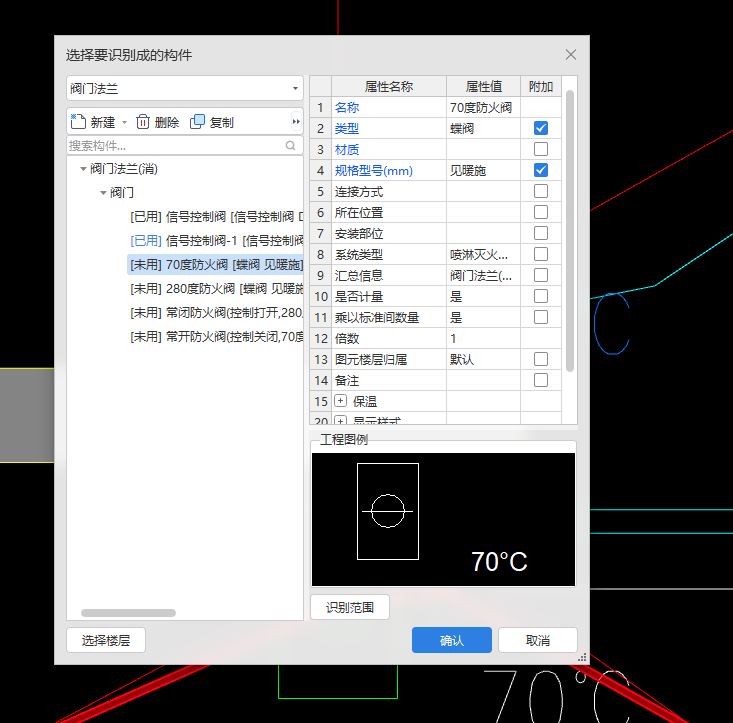Check the 所在位置 附加 checkbox
Viewport: 733px width, 723px height.
tap(541, 212)
